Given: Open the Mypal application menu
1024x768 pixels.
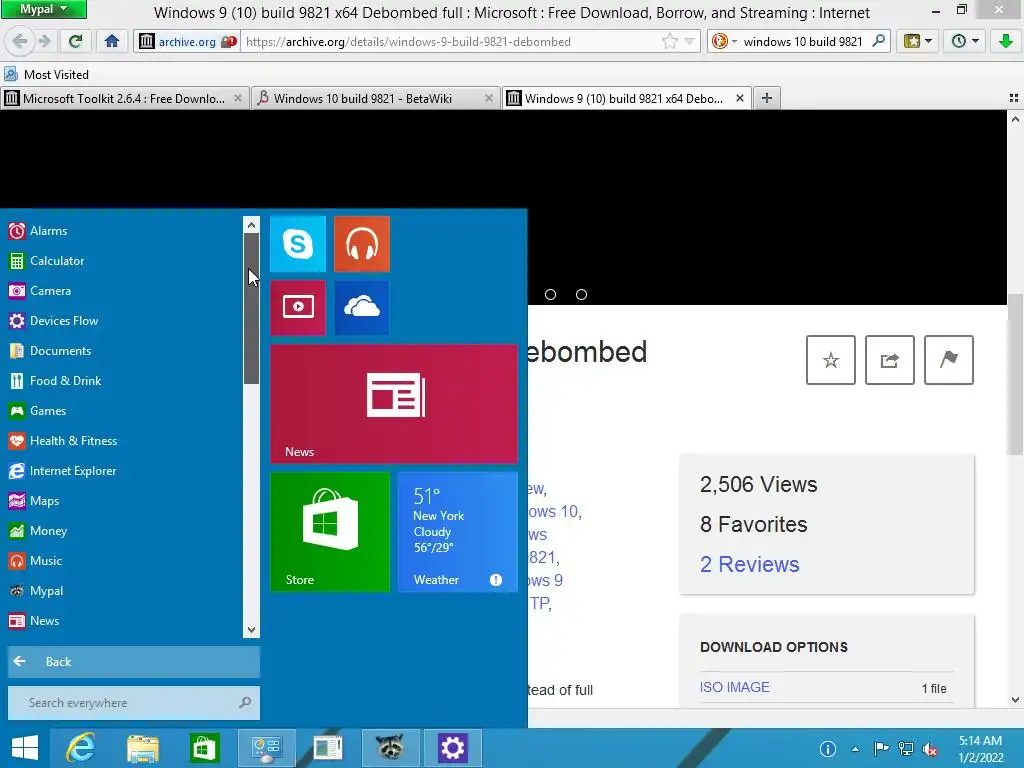Looking at the screenshot, I should (x=44, y=9).
